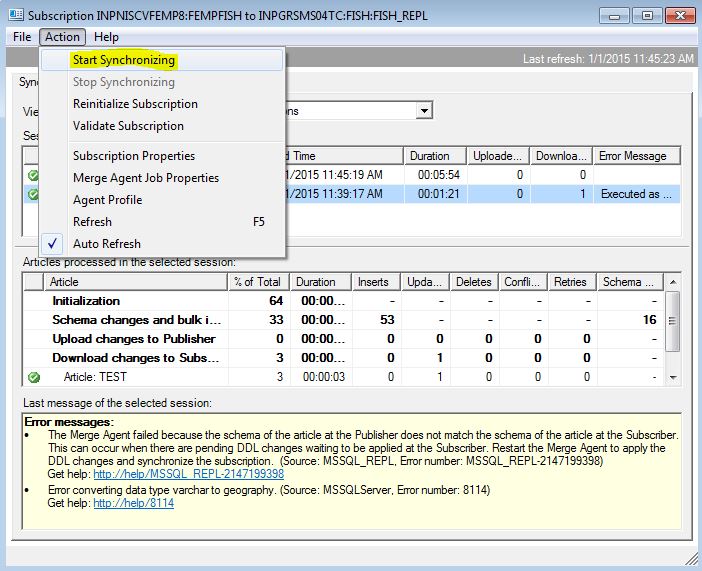Click the Error Message column header
The height and width of the screenshot is (571, 702).
pyautogui.click(x=637, y=156)
